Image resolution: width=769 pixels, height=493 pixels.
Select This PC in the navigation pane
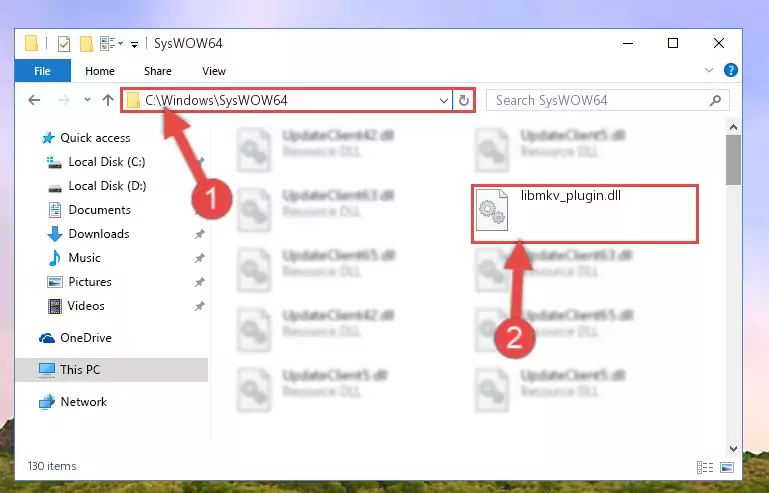tap(112, 370)
